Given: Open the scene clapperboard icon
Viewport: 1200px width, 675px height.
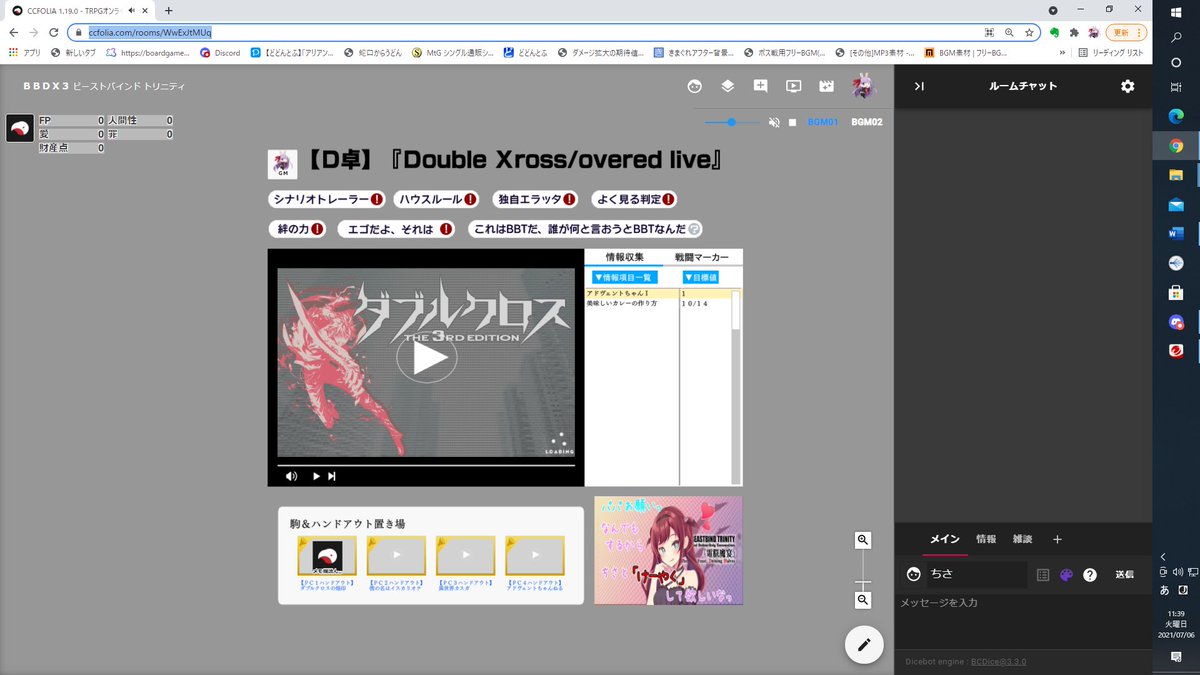Looking at the screenshot, I should point(827,86).
